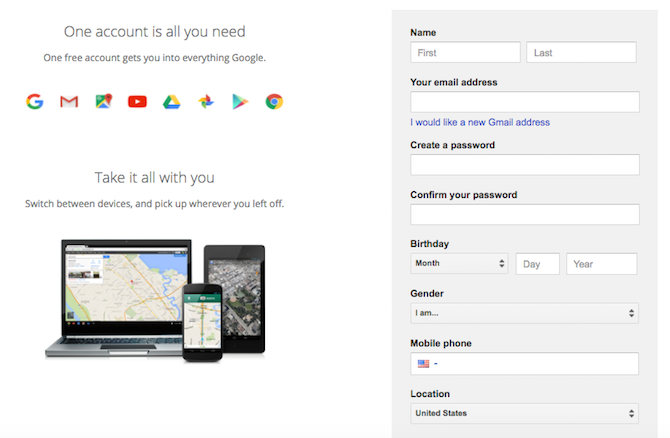This screenshot has height=438, width=670.
Task: Select the US flag country code picker
Action: pyautogui.click(x=424, y=364)
